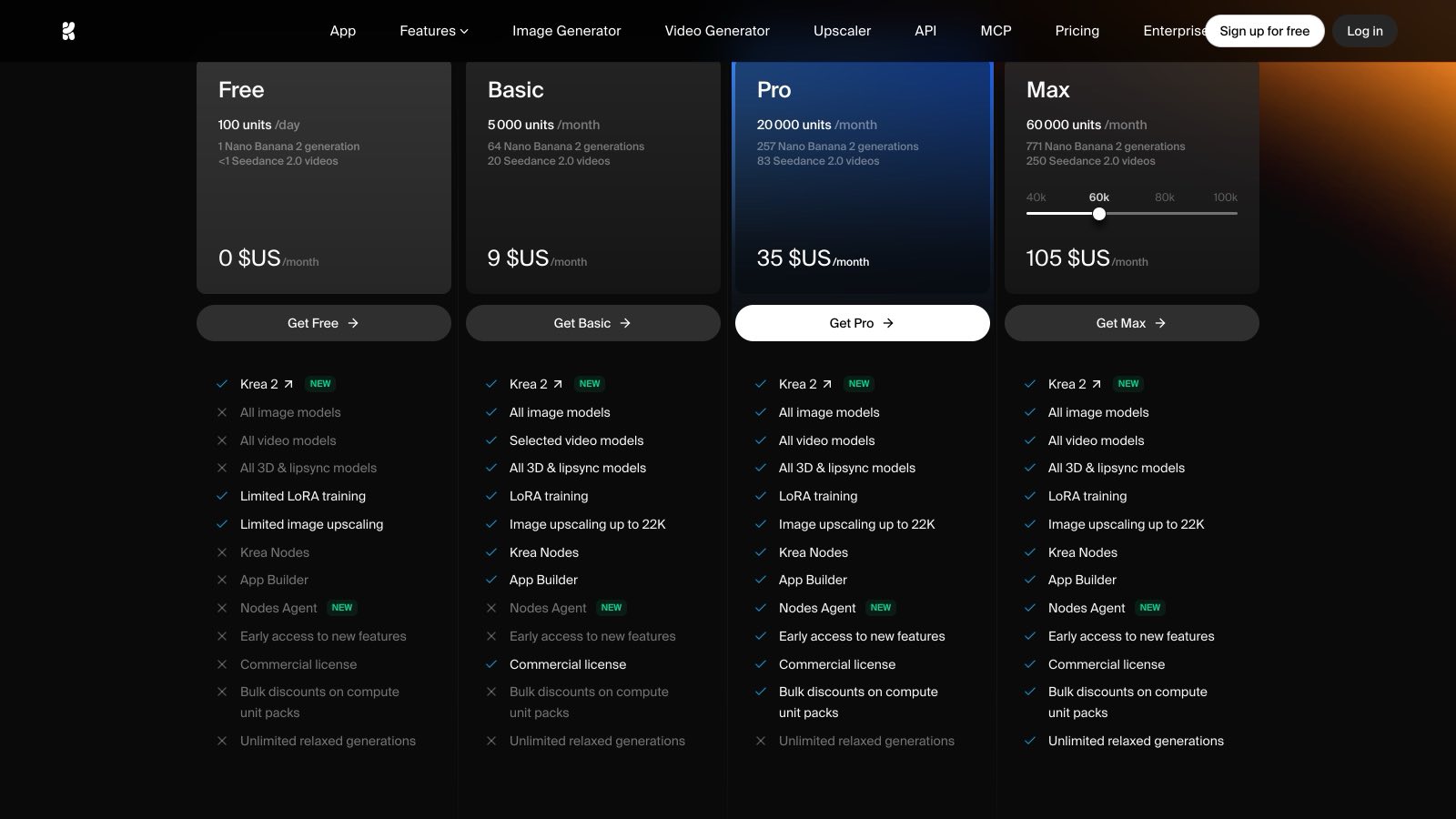Click the Krea 2 external arrow icon in Basic plan
1456x819 pixels.
point(558,384)
